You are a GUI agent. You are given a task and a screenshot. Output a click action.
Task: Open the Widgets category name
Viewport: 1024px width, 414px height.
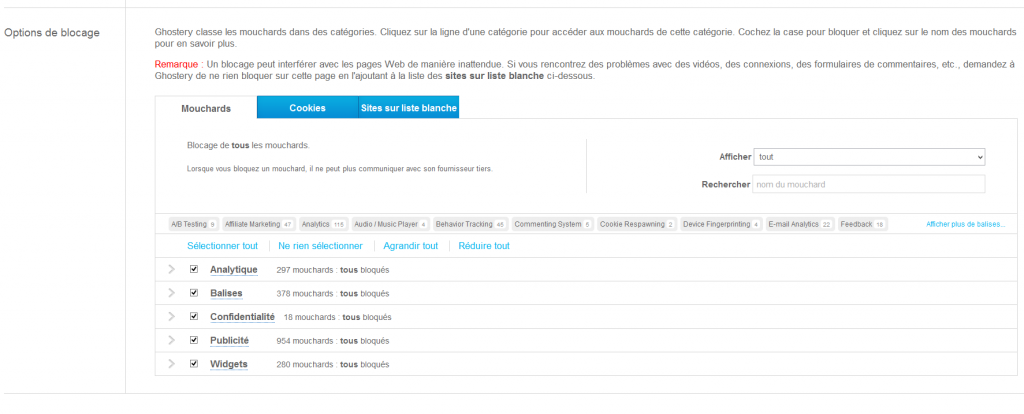coord(229,363)
